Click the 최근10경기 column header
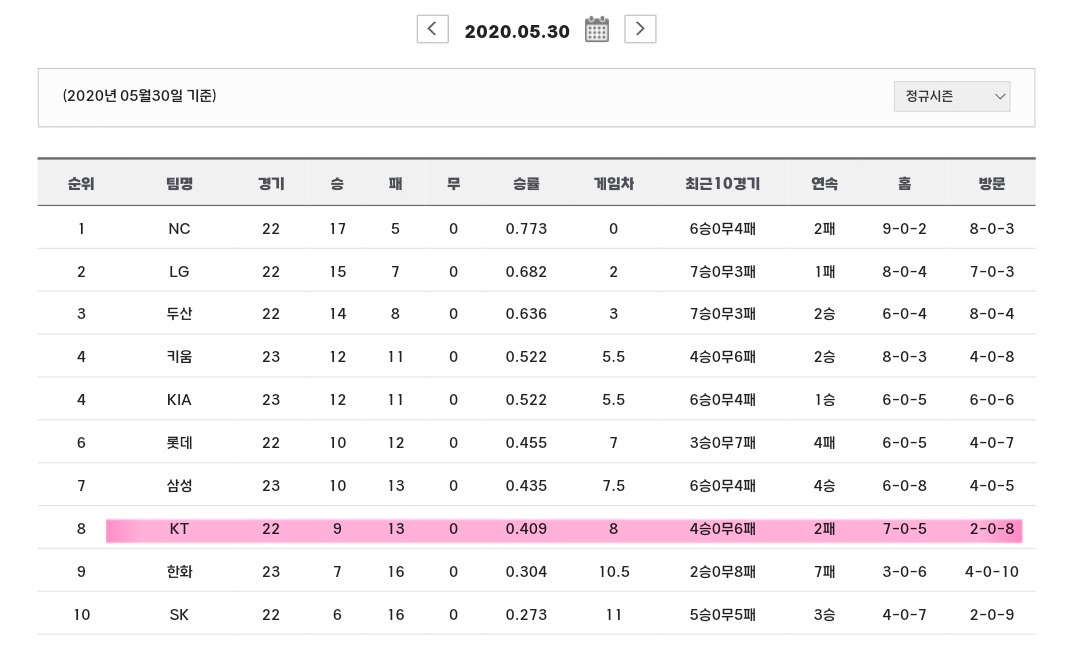Screen dimensions: 1080x650 pyautogui.click(x=723, y=184)
